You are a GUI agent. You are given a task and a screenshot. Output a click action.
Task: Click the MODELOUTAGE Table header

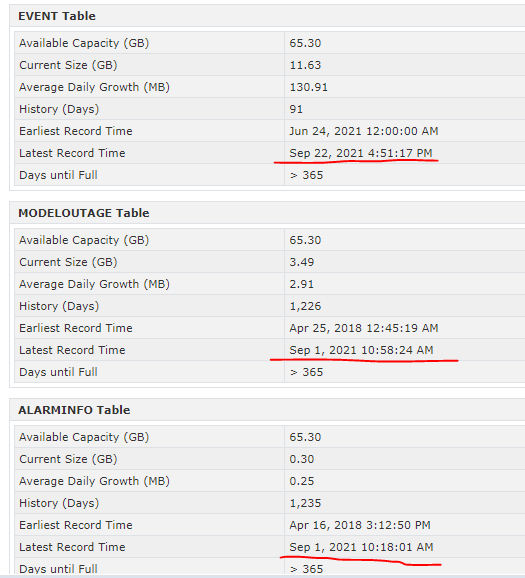(x=84, y=213)
